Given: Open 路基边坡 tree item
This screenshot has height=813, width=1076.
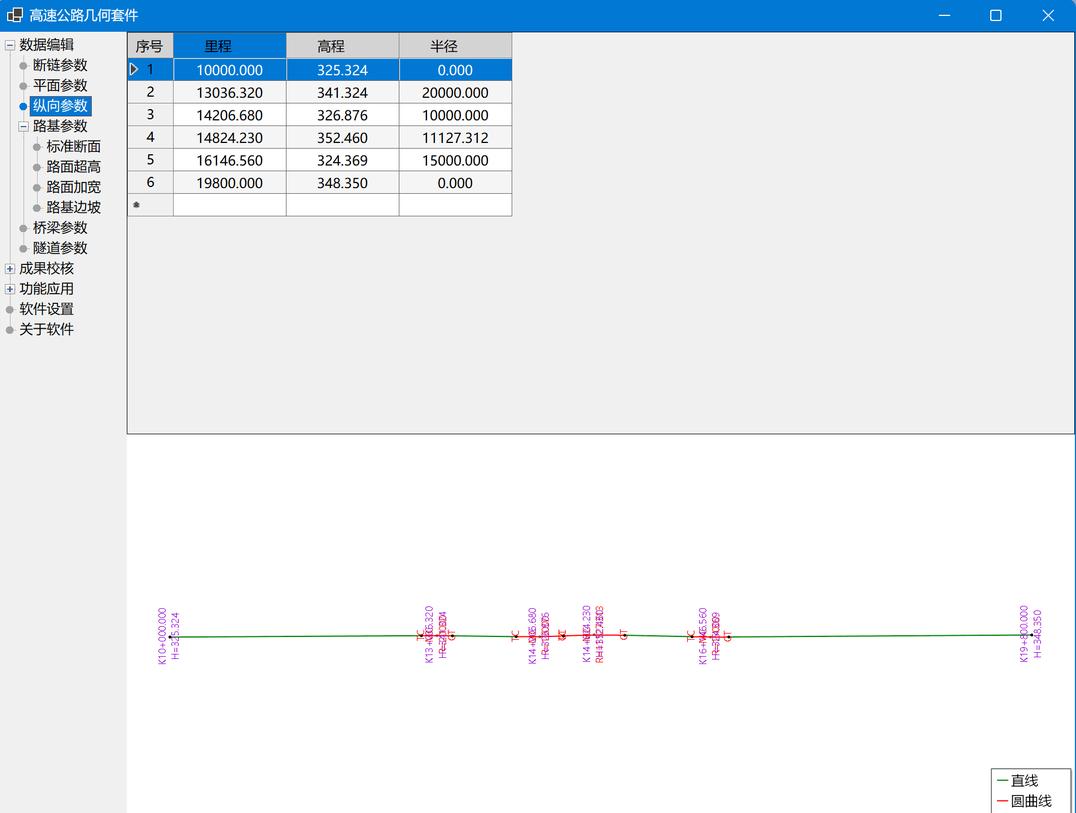Looking at the screenshot, I should point(73,207).
